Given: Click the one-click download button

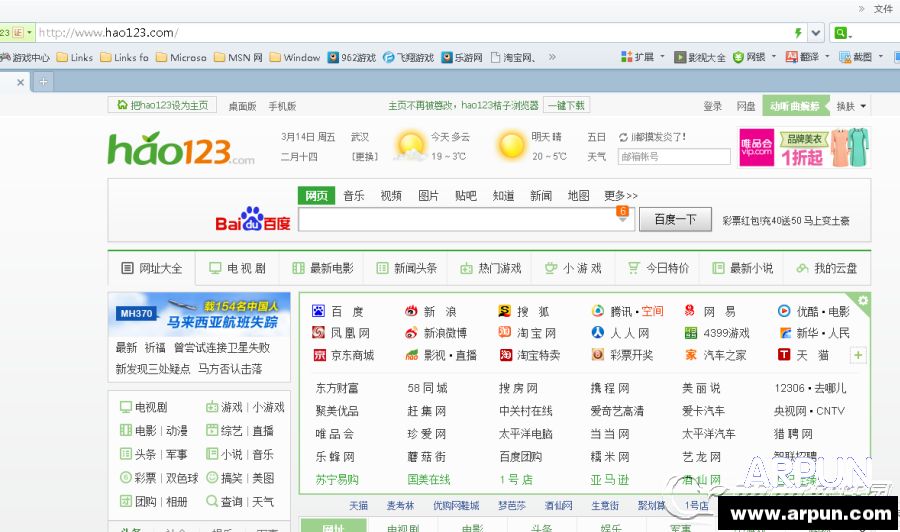Looking at the screenshot, I should 566,106.
